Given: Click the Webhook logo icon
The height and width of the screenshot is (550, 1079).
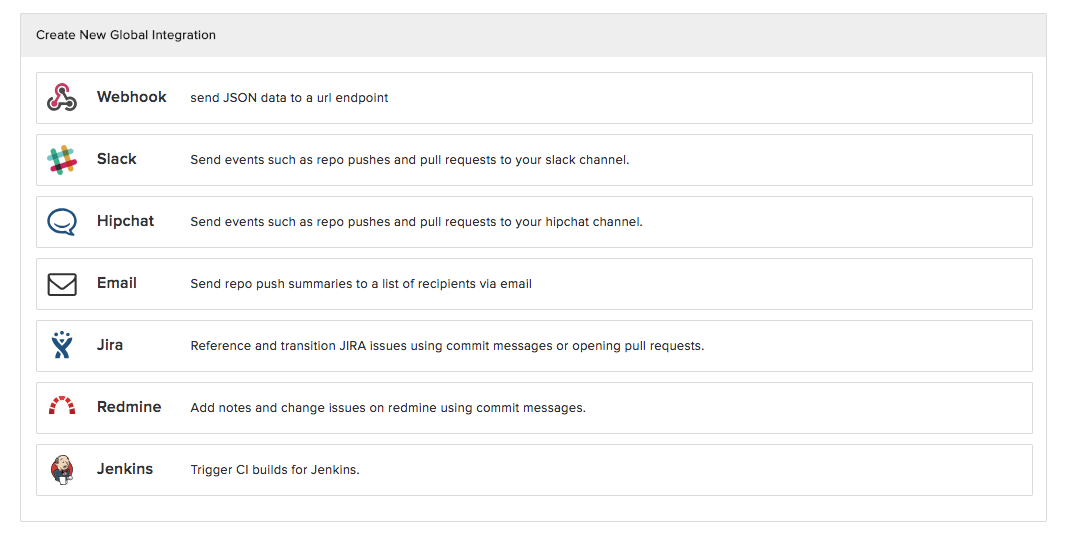Looking at the screenshot, I should [62, 98].
